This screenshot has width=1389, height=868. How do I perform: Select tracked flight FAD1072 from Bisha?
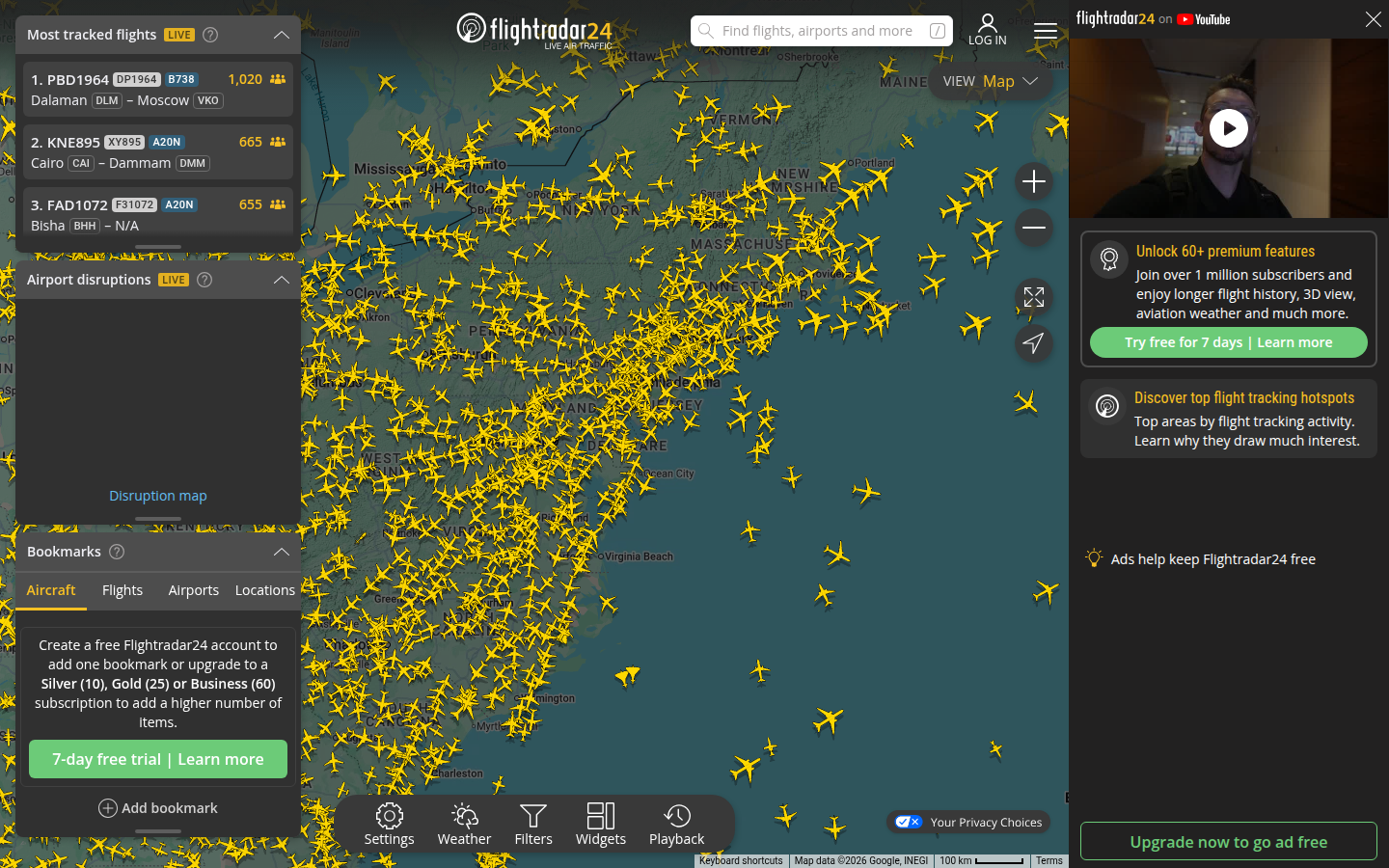click(x=158, y=212)
